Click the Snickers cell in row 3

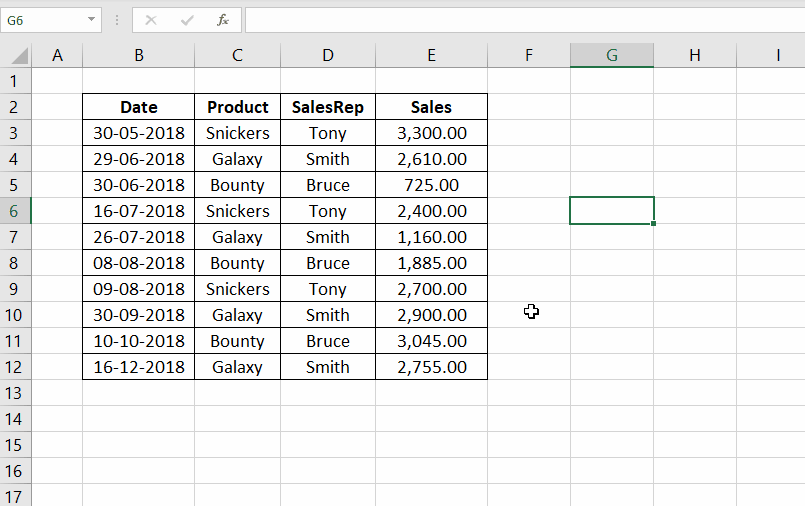click(238, 133)
